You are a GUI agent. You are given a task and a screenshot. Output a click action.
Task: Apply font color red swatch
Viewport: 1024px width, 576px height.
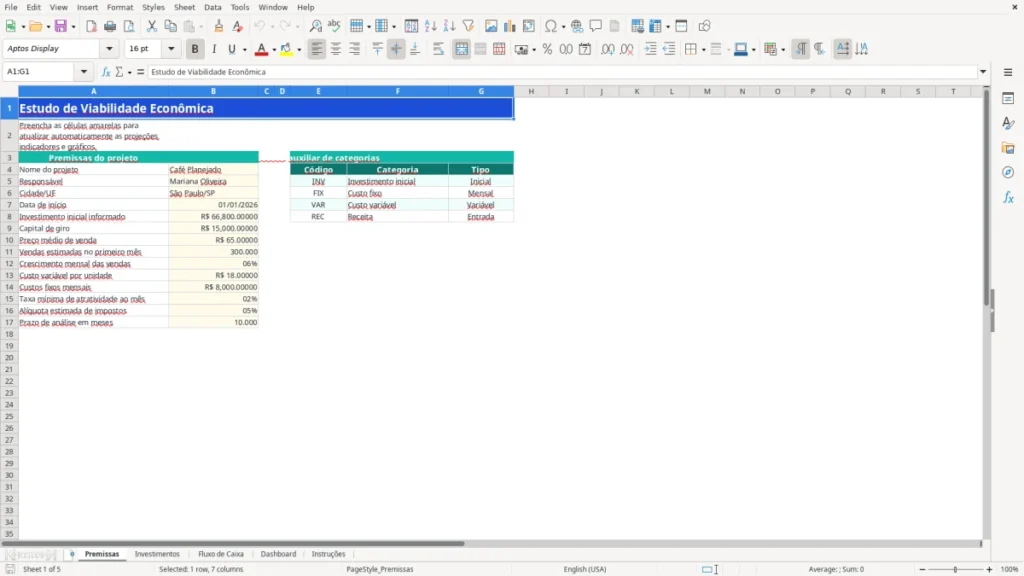point(261,49)
